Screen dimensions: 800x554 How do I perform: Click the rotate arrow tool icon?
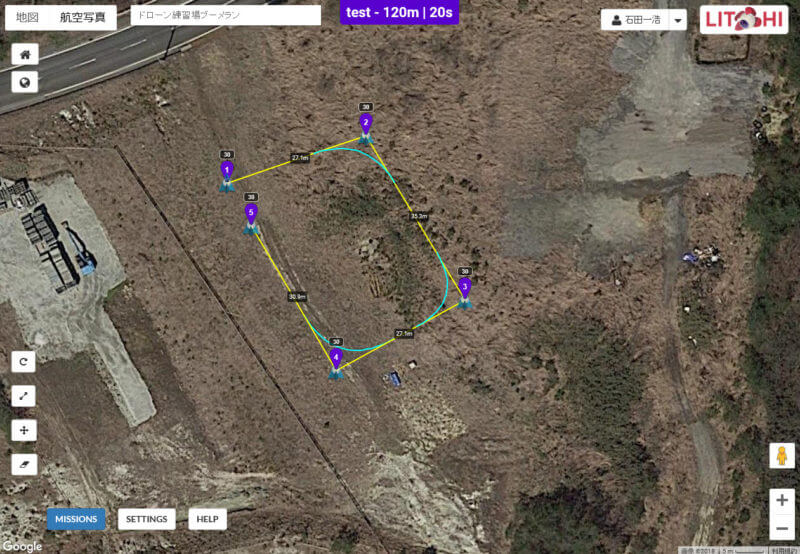tap(23, 362)
